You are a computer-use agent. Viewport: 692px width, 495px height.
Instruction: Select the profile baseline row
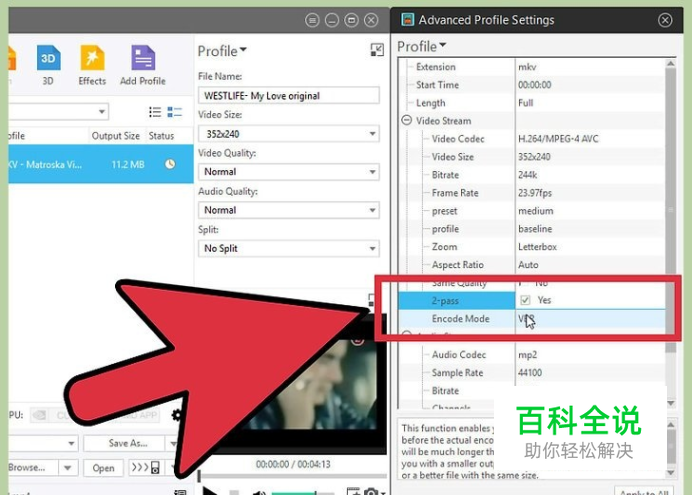coord(532,229)
